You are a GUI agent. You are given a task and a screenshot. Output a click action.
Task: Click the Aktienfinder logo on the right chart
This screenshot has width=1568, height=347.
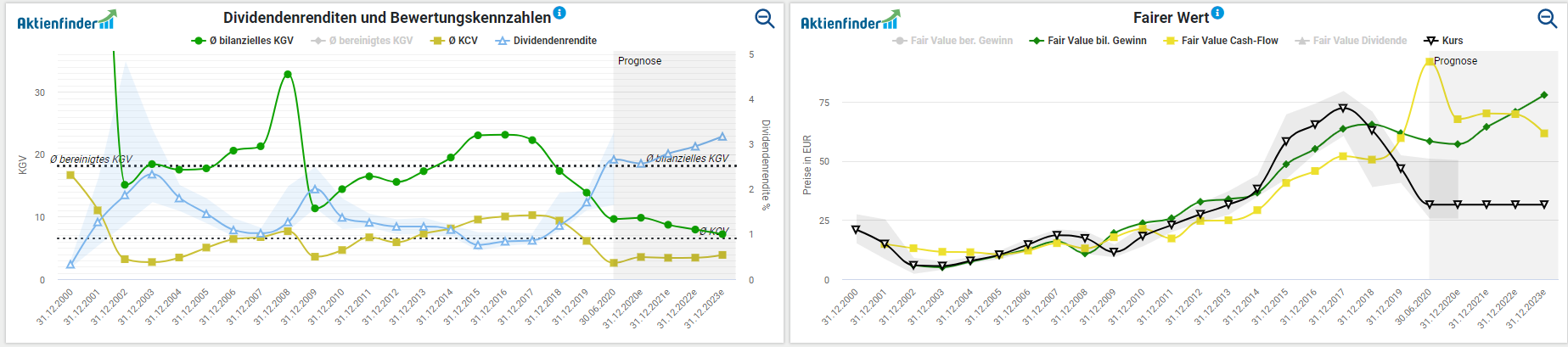coord(850,21)
